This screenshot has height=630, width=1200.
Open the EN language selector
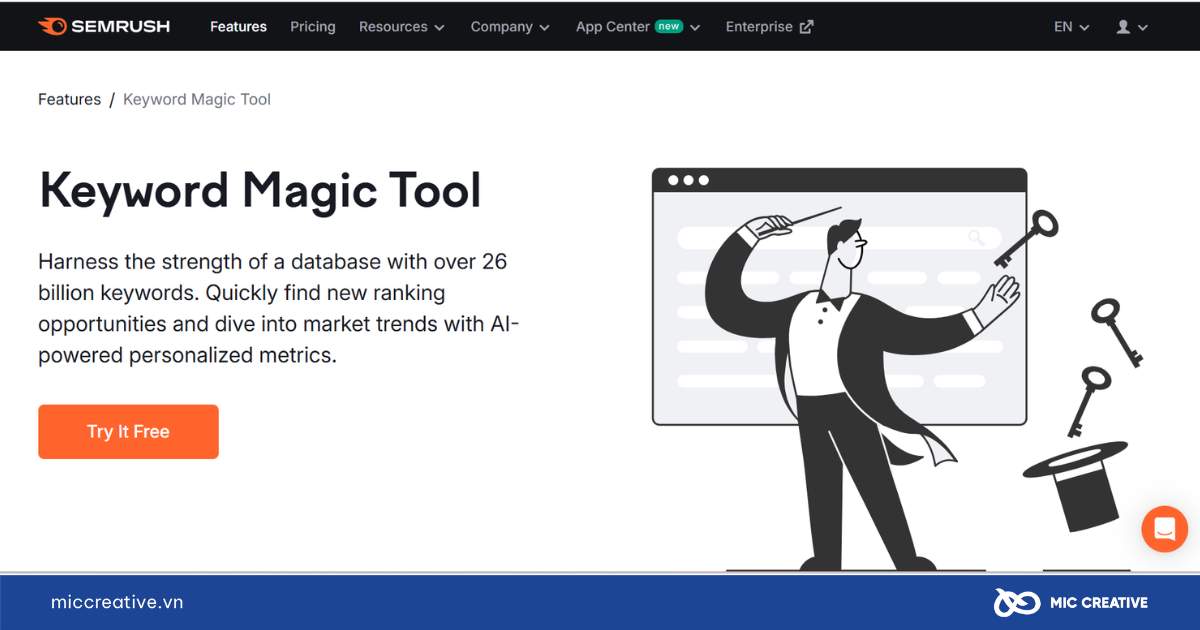pyautogui.click(x=1071, y=27)
